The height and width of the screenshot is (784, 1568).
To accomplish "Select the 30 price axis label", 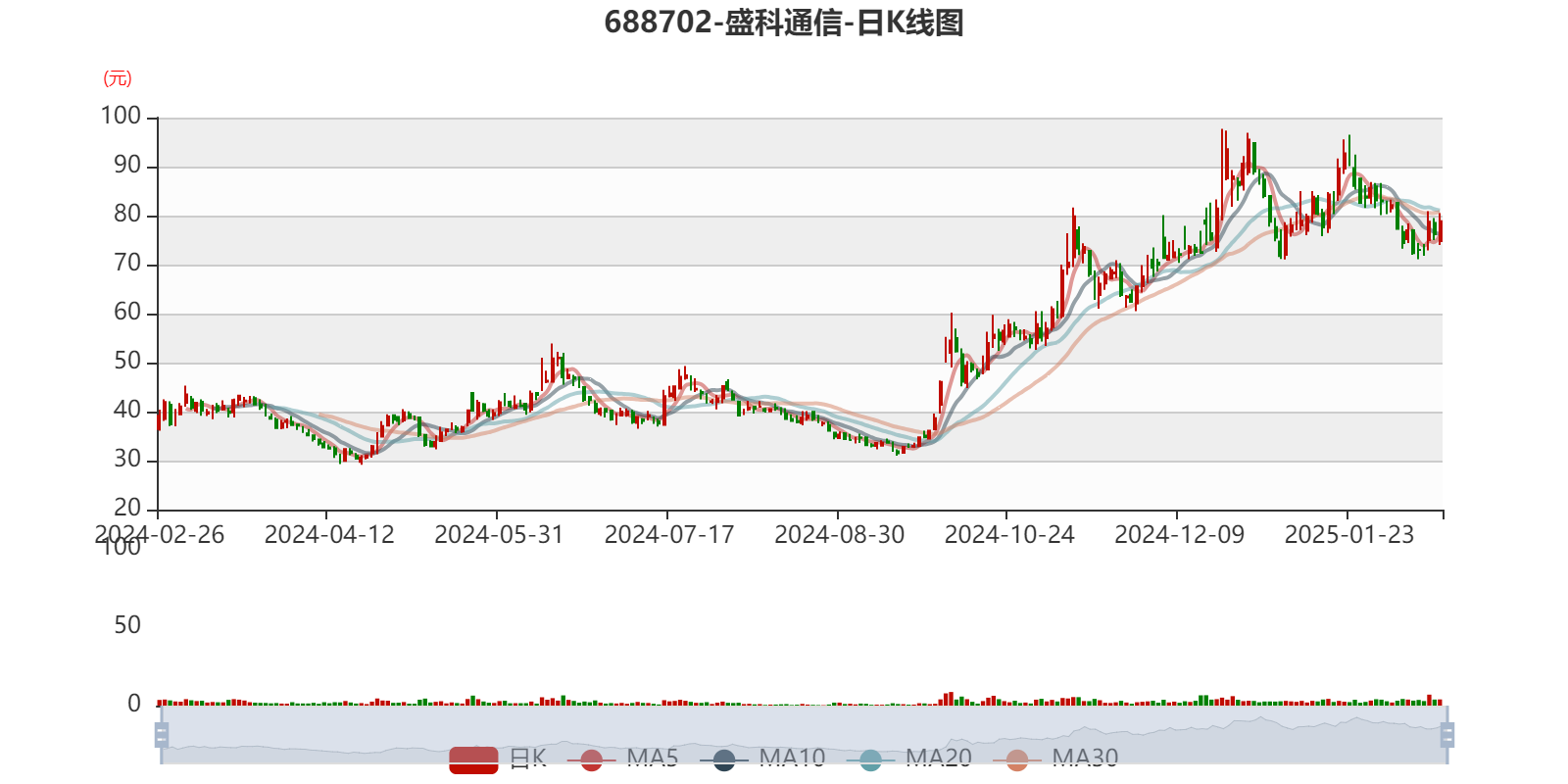I will (x=127, y=459).
